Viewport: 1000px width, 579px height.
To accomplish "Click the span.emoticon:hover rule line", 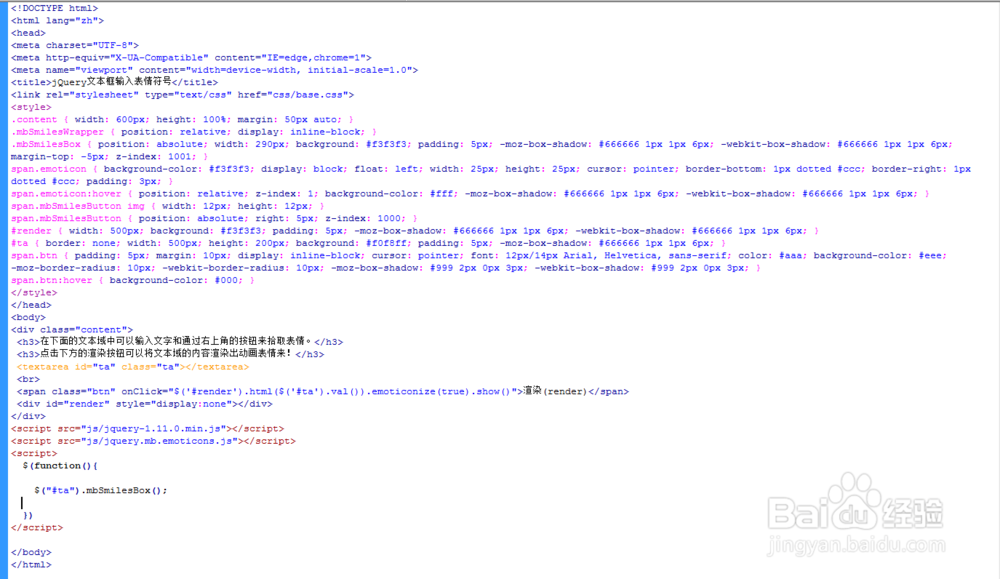I will (x=470, y=194).
